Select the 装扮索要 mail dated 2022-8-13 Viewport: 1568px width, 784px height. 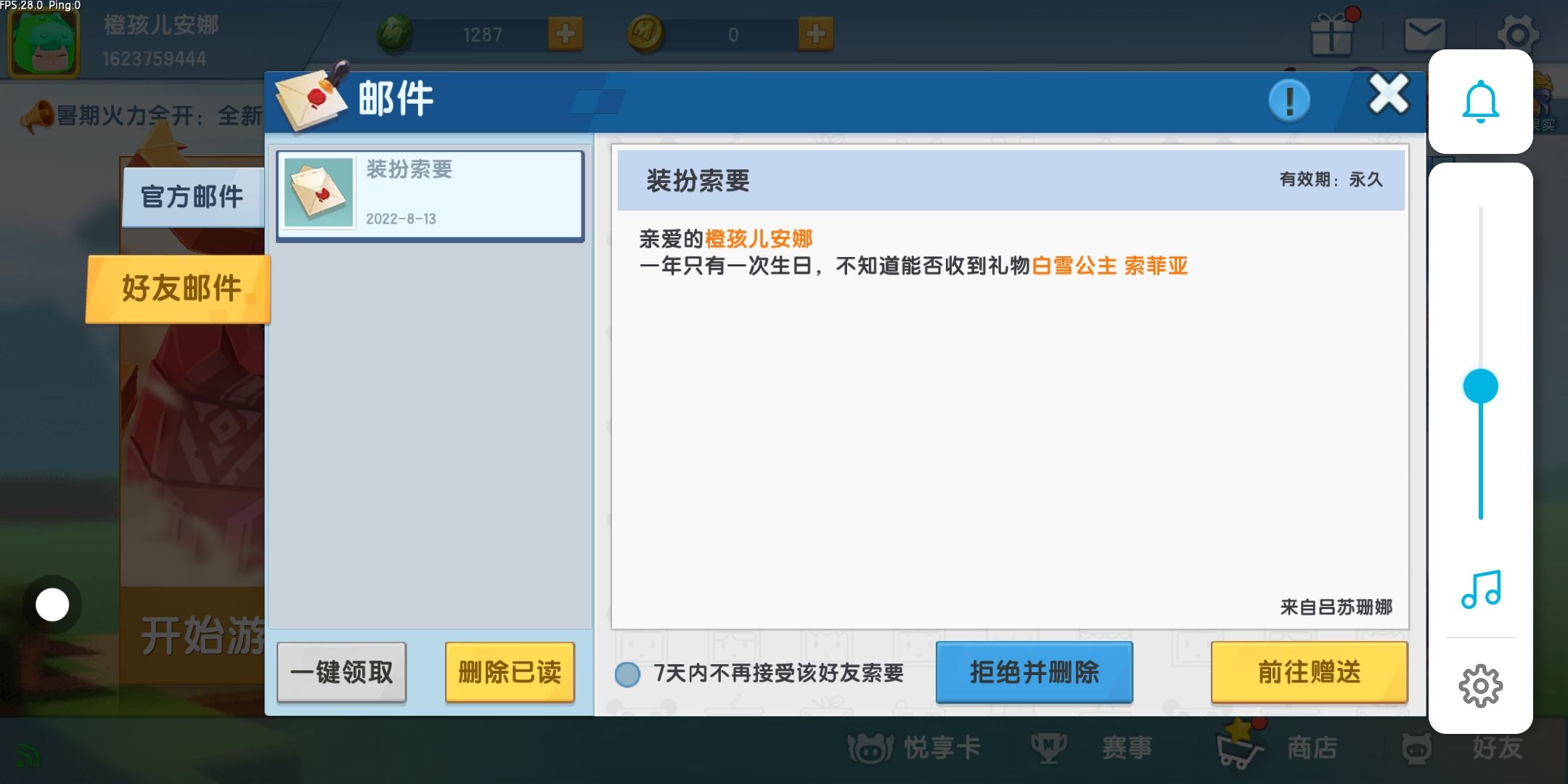(x=430, y=195)
